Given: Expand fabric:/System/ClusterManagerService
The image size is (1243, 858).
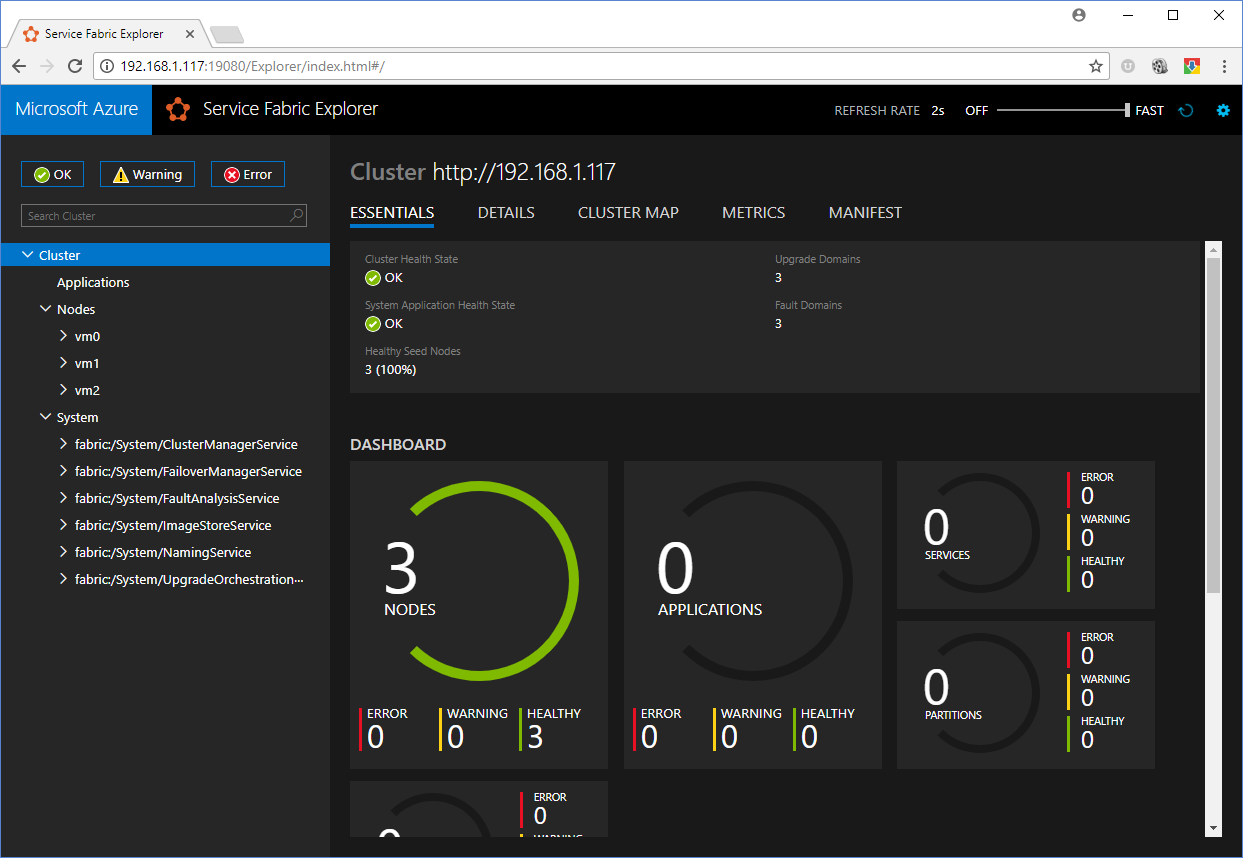Looking at the screenshot, I should pyautogui.click(x=63, y=444).
